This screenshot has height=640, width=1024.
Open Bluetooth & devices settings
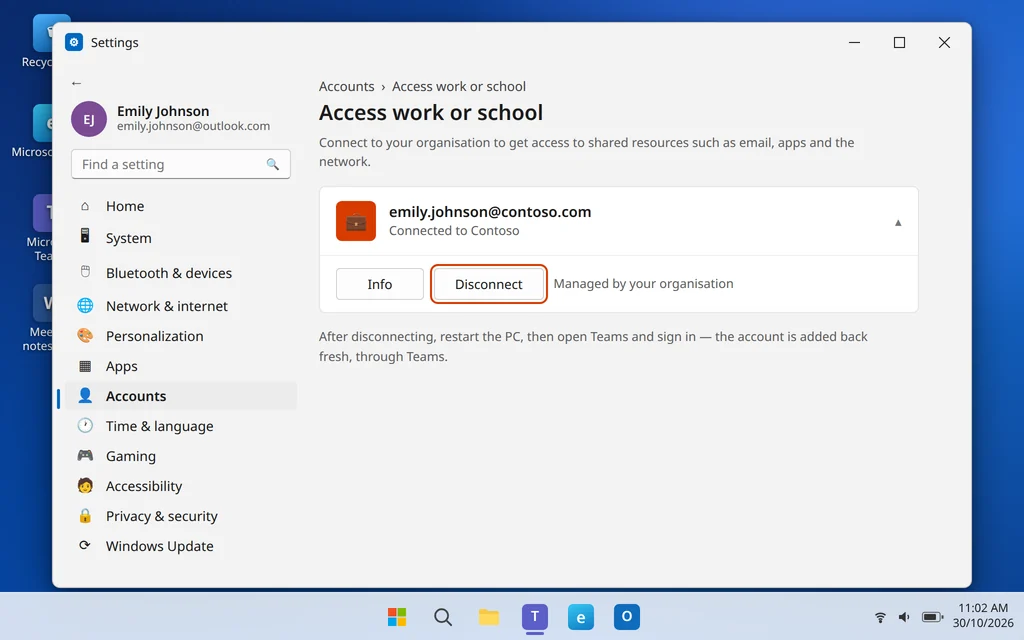click(181, 273)
